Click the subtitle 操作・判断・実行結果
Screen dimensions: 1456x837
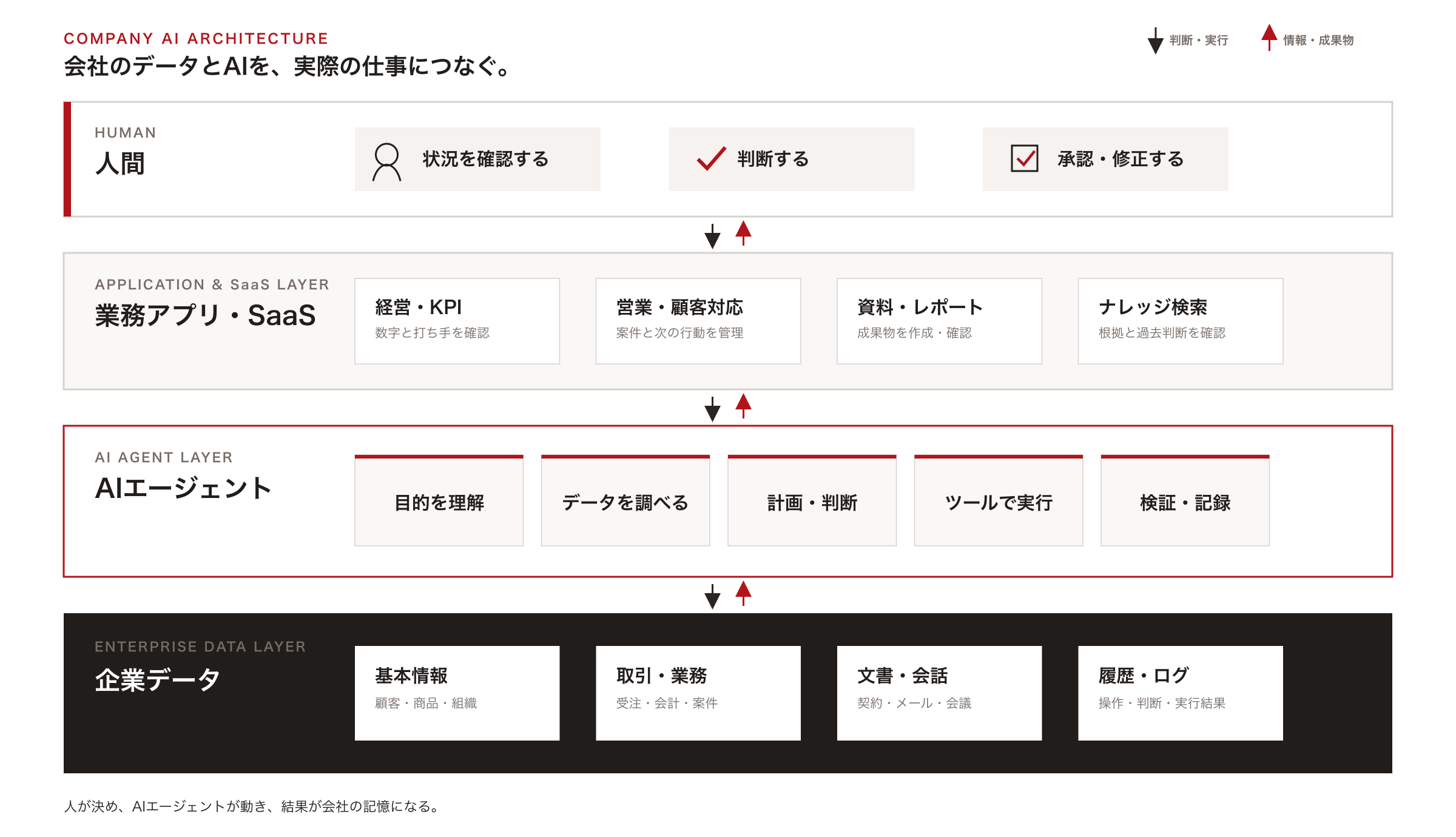pos(1162,703)
